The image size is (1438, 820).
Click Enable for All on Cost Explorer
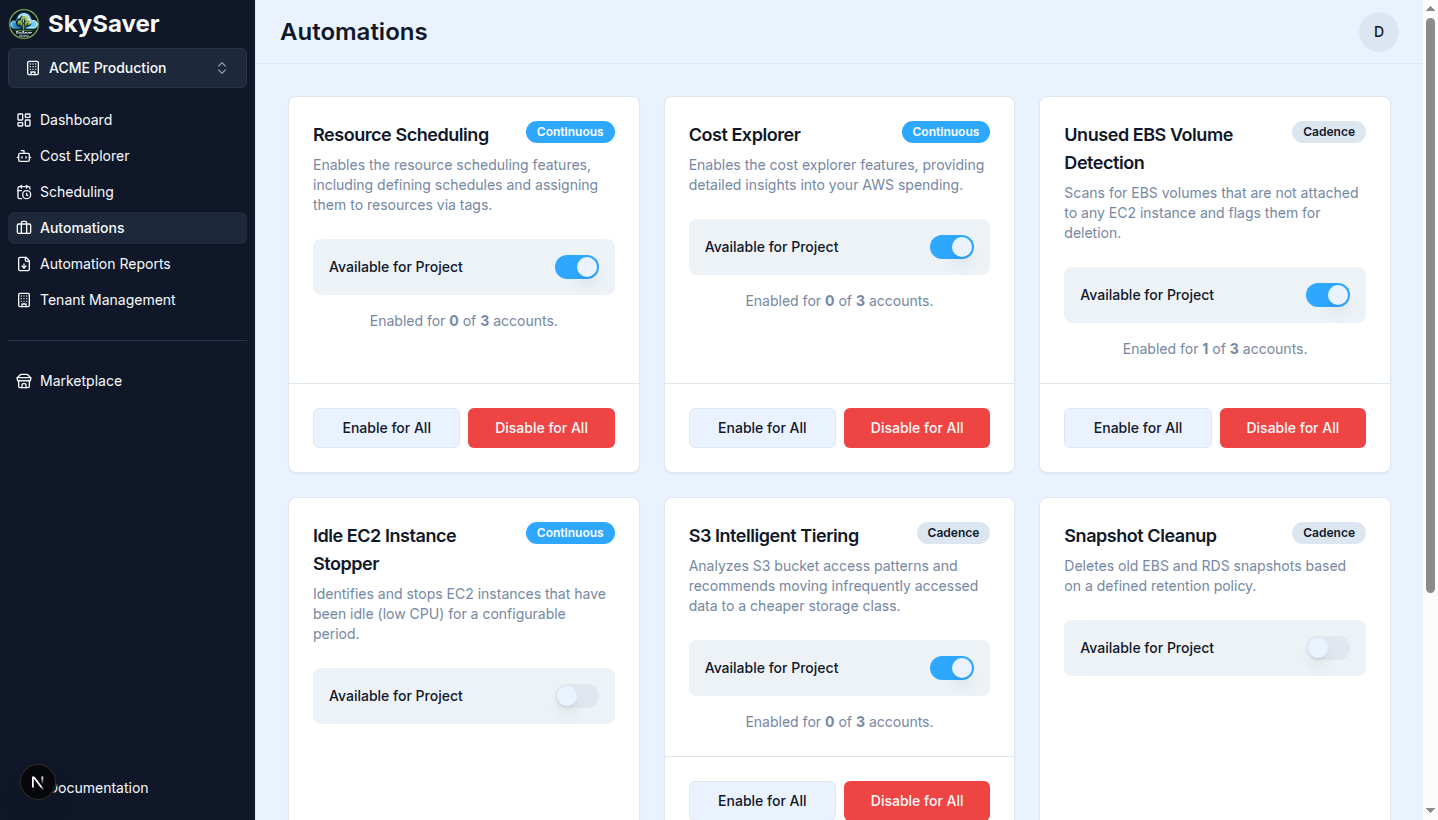click(x=762, y=427)
